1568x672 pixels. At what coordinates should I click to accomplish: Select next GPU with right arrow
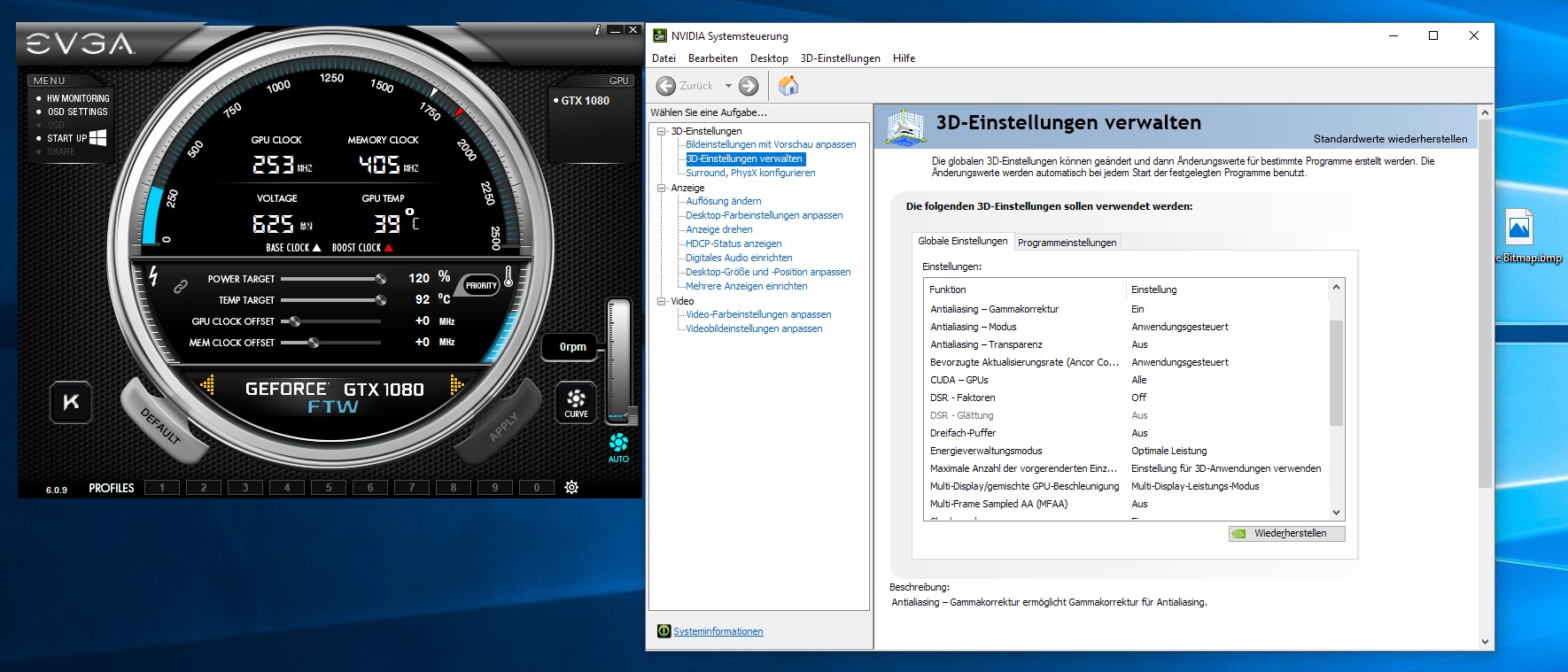457,384
